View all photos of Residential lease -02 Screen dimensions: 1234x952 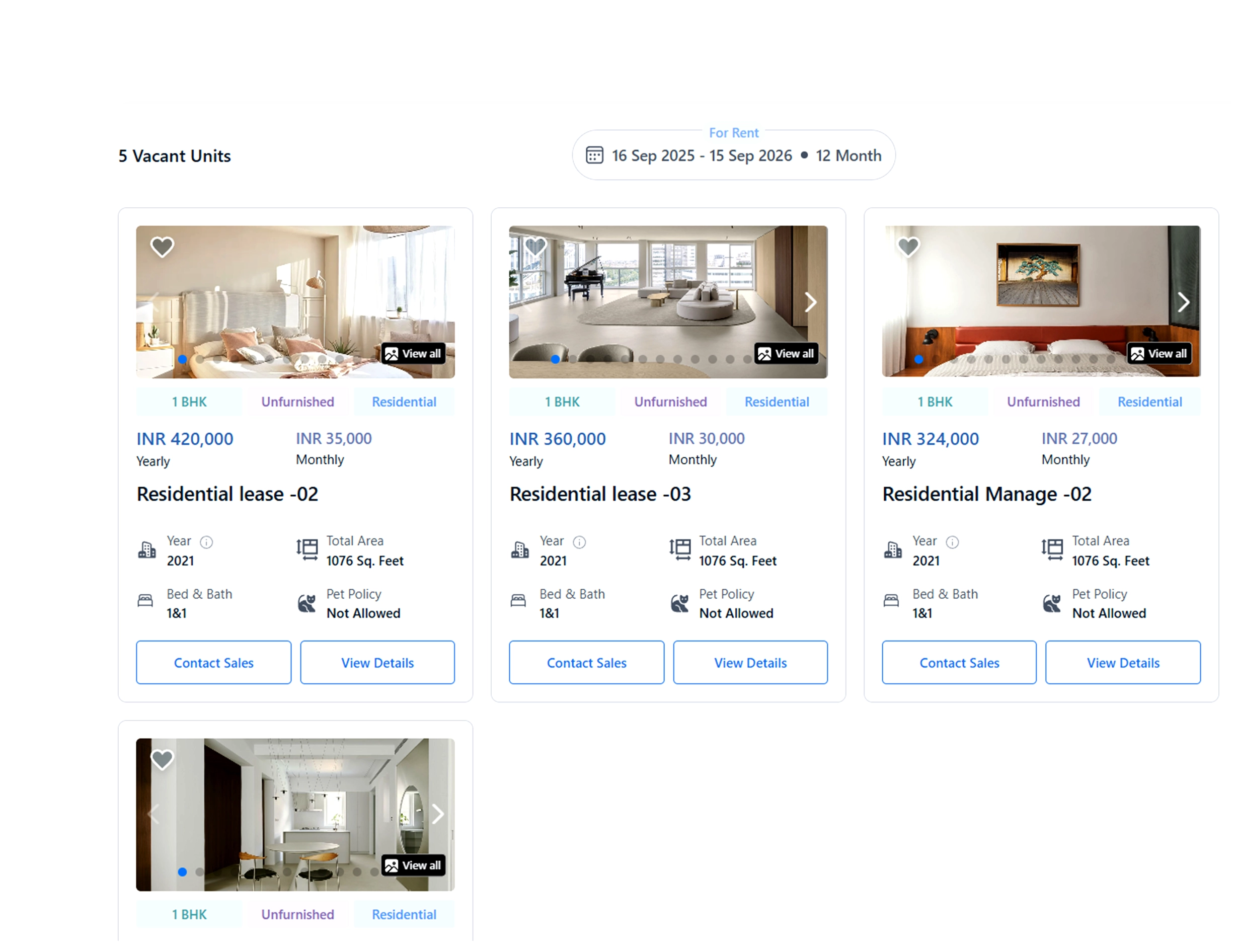click(414, 353)
